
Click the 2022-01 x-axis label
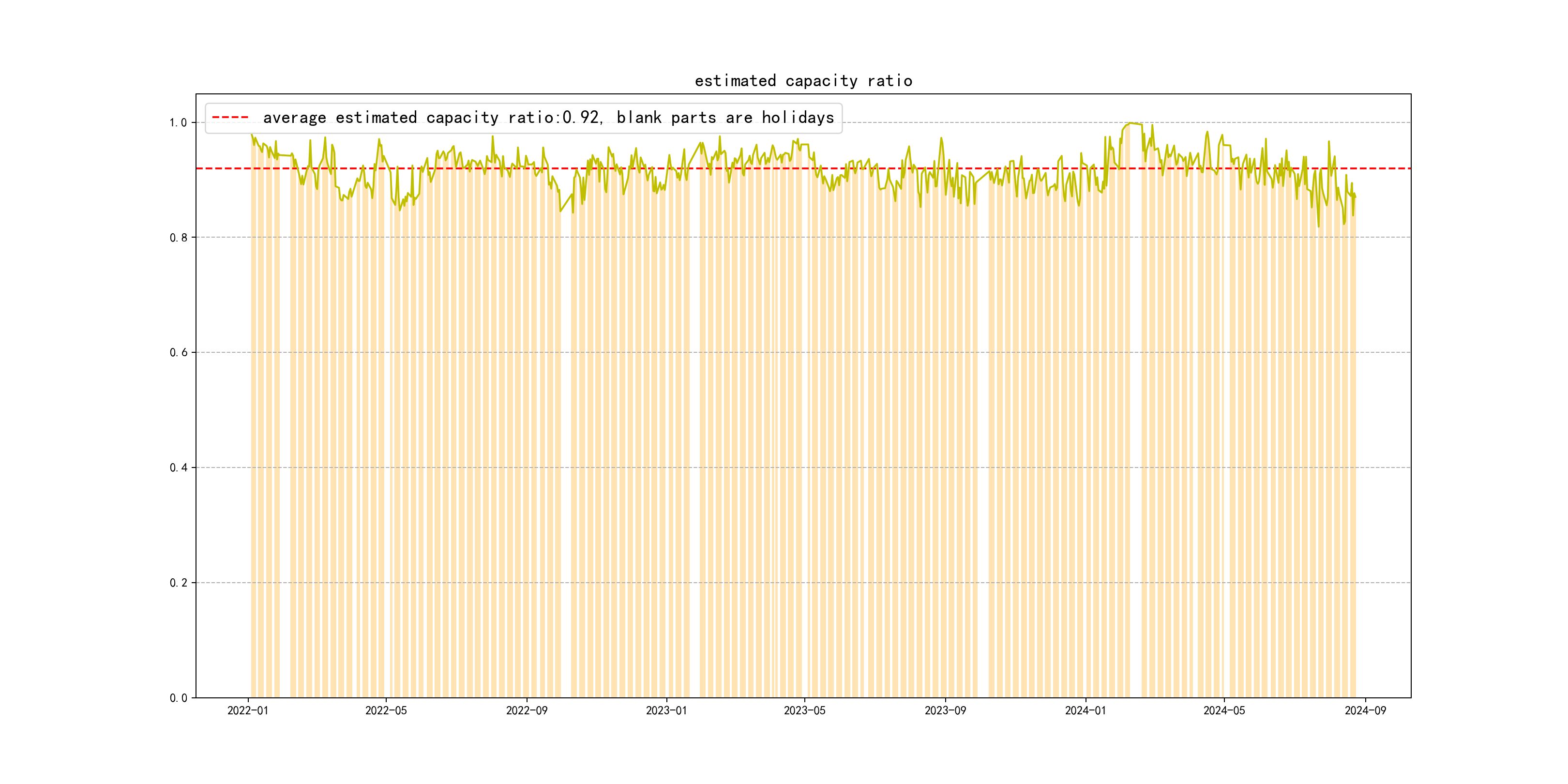pyautogui.click(x=248, y=710)
